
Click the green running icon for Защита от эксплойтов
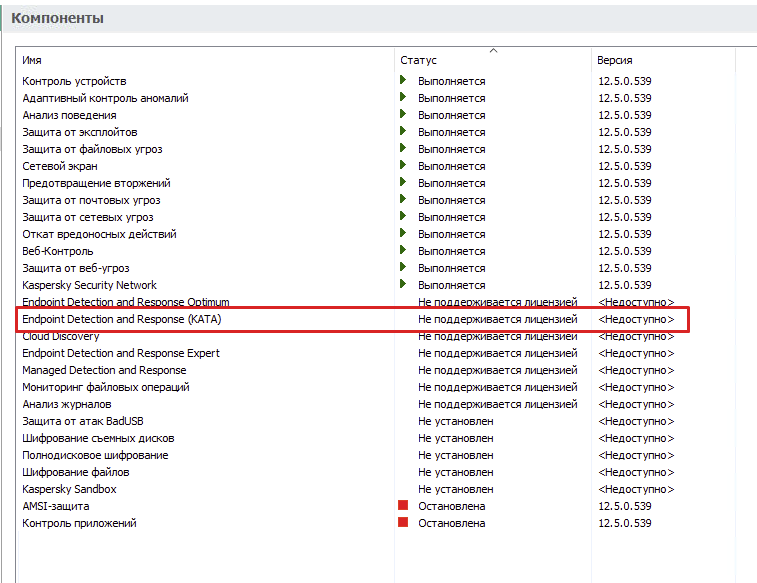point(403,131)
